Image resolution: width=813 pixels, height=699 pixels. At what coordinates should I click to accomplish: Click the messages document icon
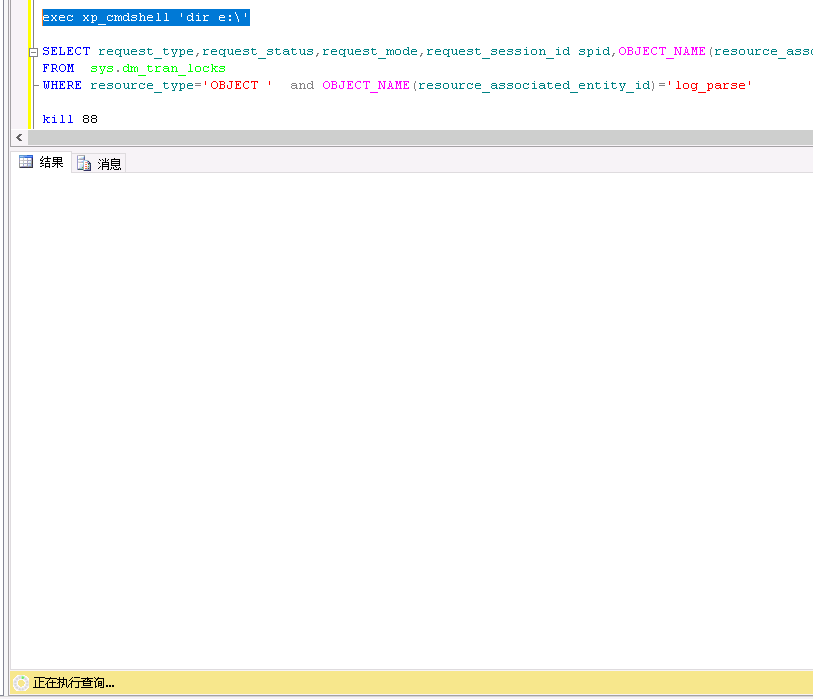tap(84, 164)
